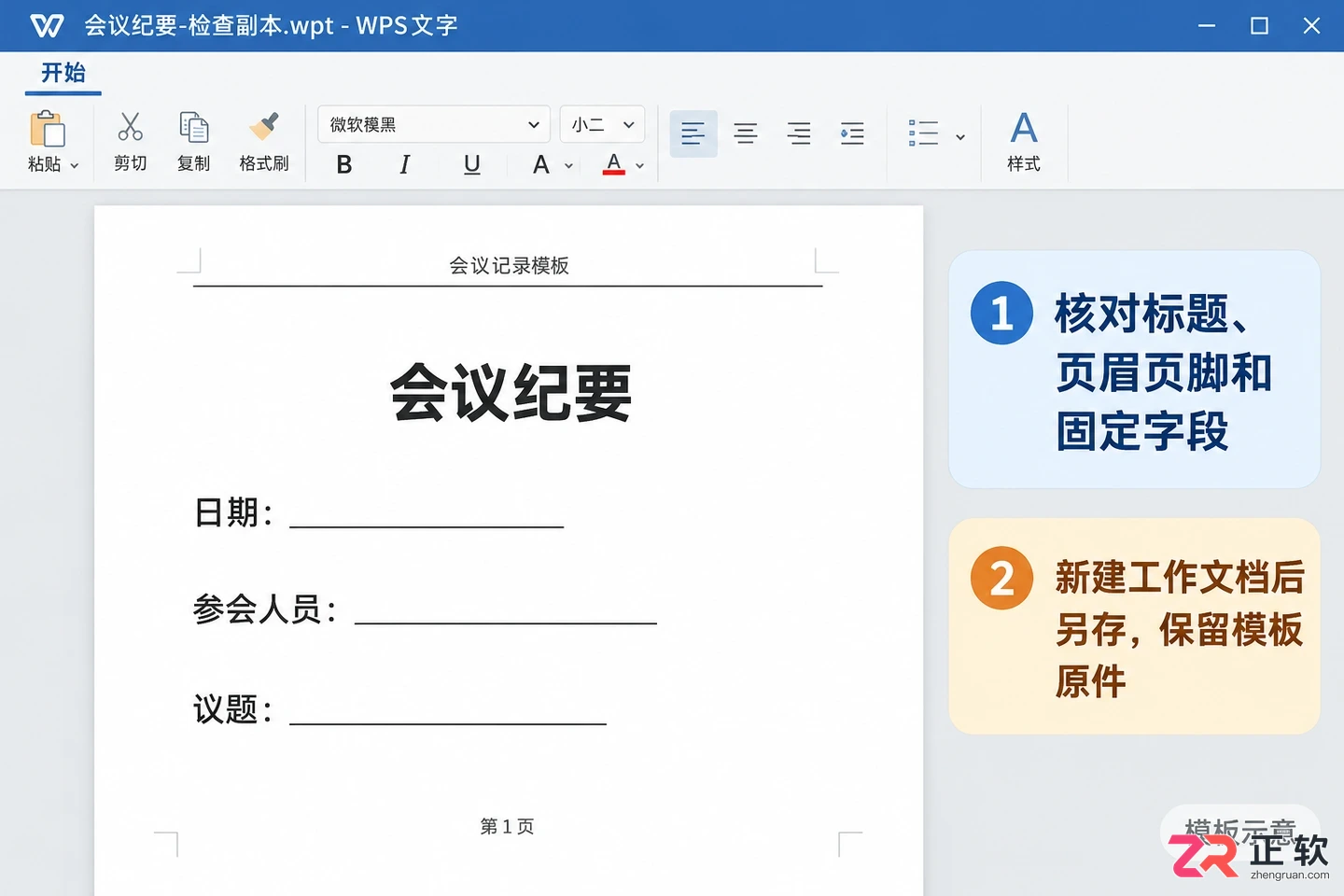Open the Paste options arrow

pos(75,165)
